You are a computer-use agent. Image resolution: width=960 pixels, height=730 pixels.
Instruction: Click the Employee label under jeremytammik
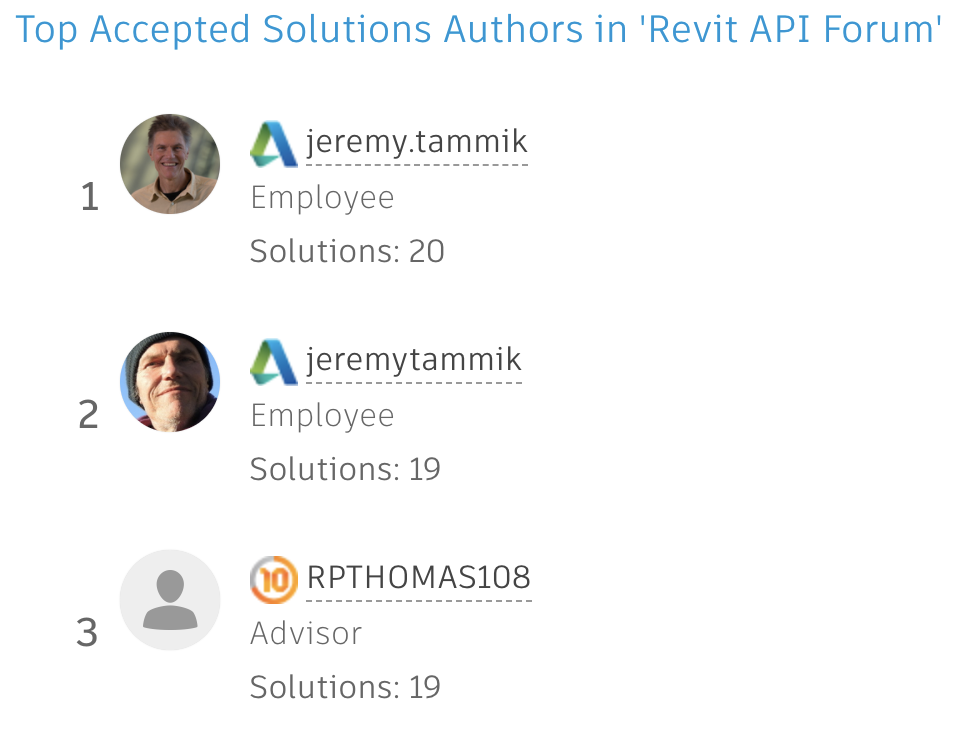pyautogui.click(x=322, y=416)
